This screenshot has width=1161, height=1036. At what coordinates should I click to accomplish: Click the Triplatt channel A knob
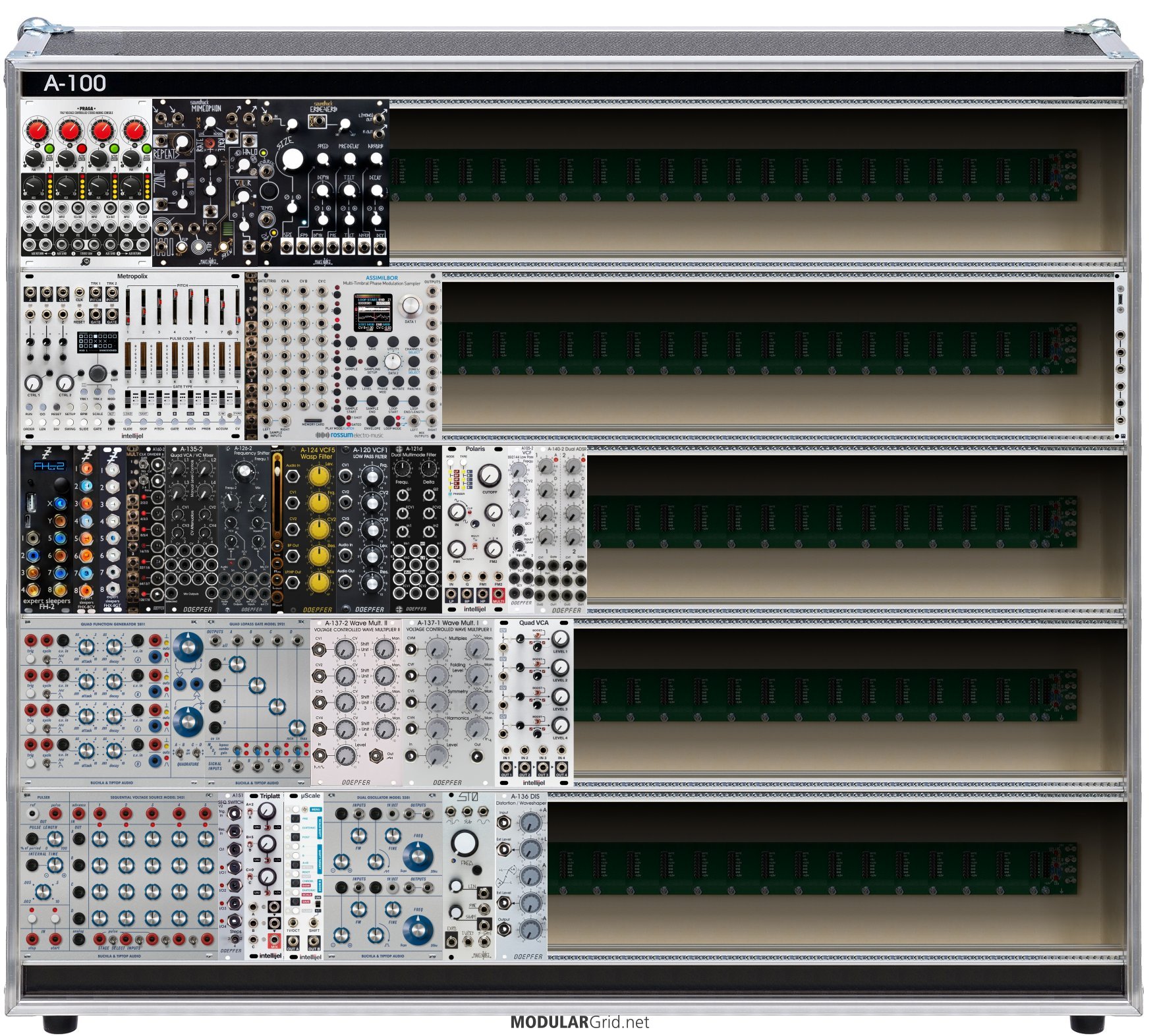coord(266,812)
